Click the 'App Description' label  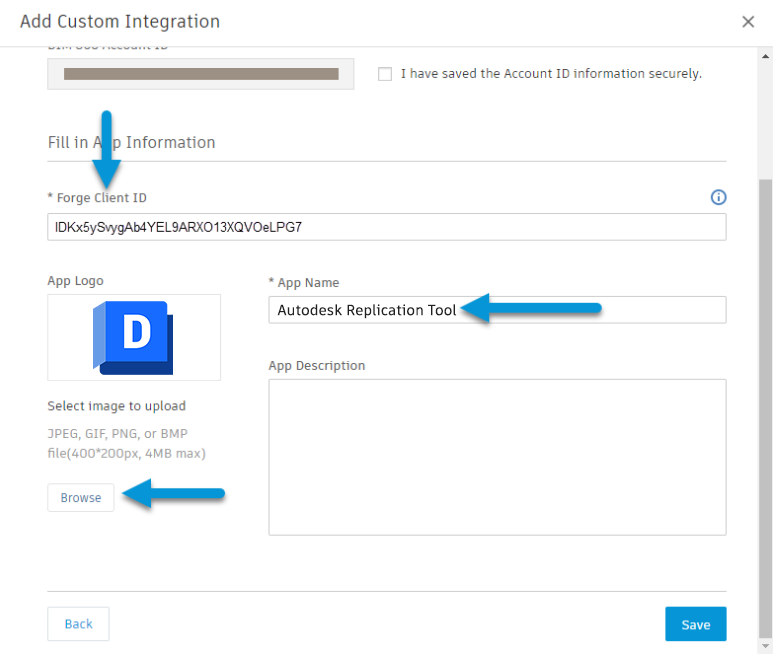point(316,366)
